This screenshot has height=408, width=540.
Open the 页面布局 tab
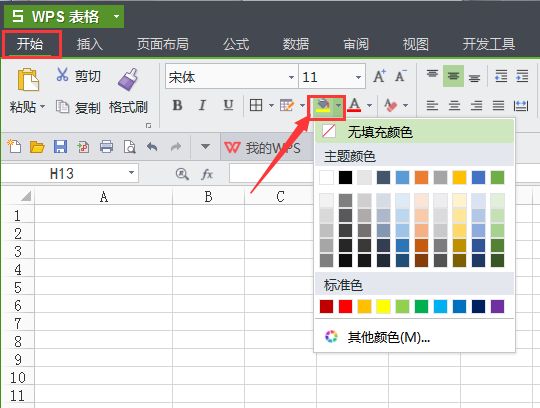[x=163, y=44]
